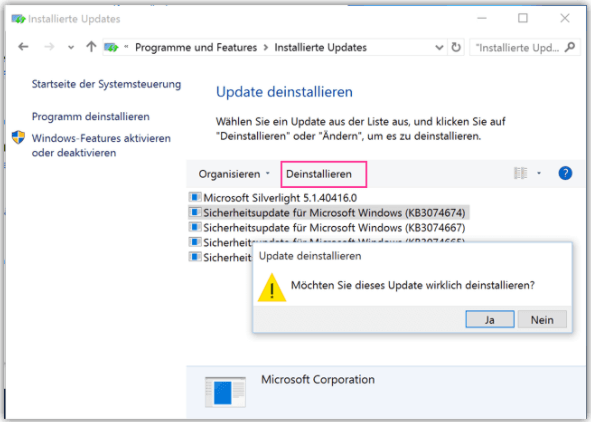Viewport: 591px width, 422px height.
Task: Click the search magnifier icon
Action: (x=570, y=47)
